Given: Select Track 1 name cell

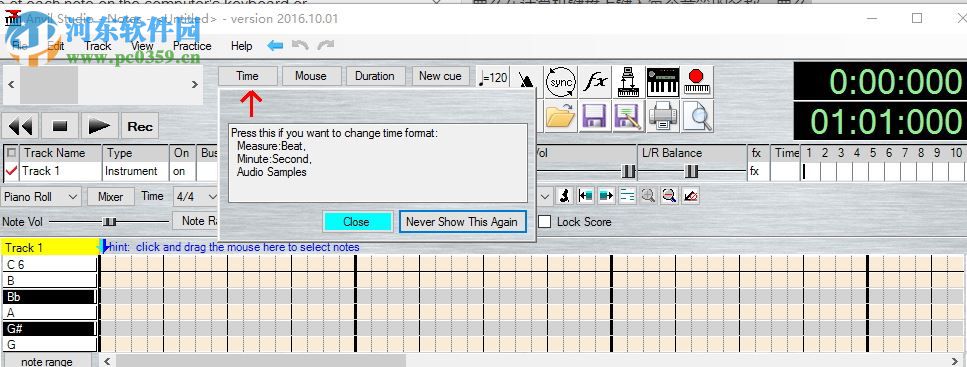Looking at the screenshot, I should tap(61, 171).
